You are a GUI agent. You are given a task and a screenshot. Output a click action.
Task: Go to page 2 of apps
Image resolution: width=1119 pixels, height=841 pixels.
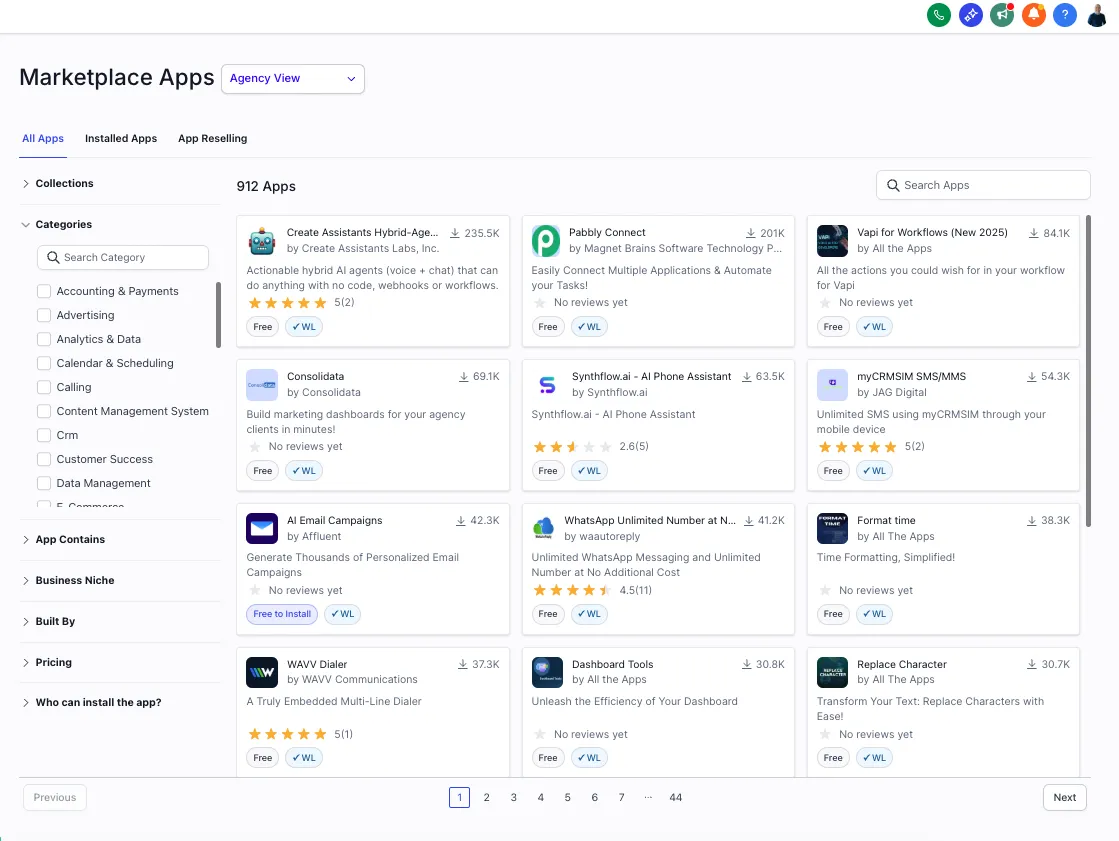click(x=487, y=797)
